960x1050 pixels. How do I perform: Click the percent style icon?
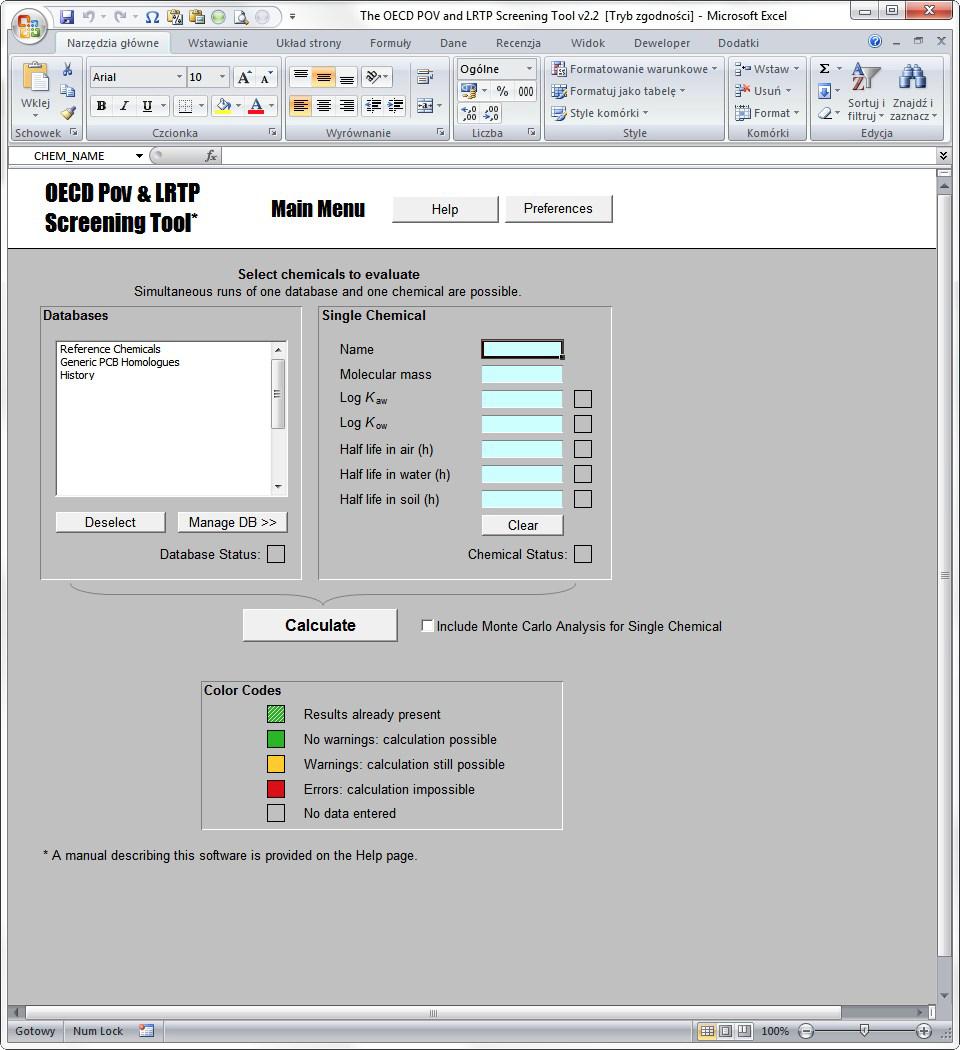tap(502, 91)
